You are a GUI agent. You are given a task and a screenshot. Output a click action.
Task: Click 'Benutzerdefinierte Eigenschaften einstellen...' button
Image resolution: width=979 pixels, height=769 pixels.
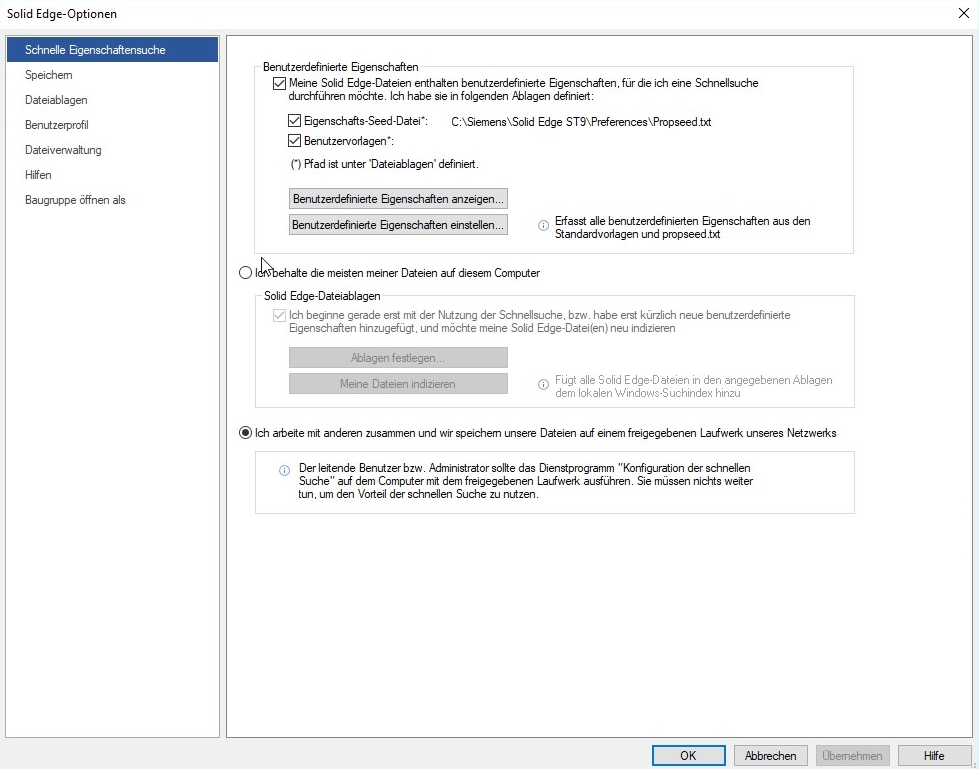[x=398, y=225]
